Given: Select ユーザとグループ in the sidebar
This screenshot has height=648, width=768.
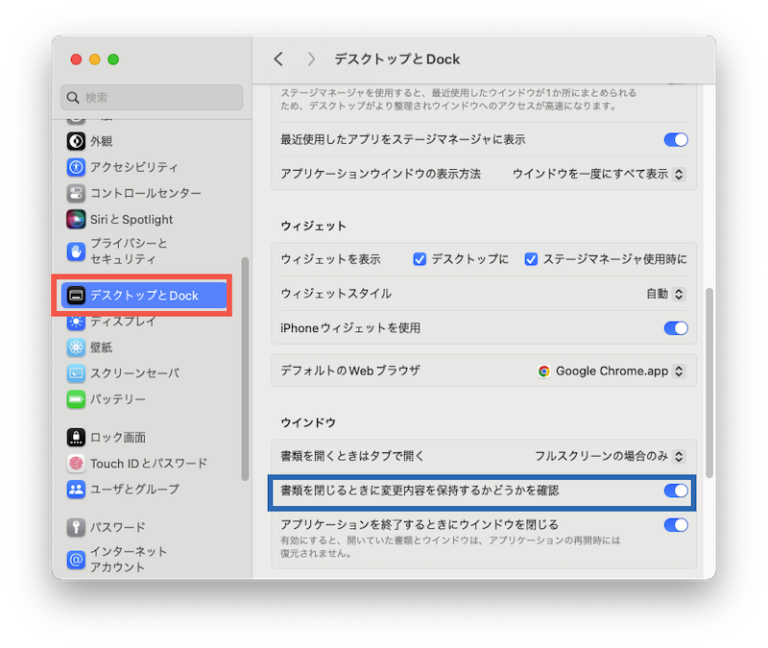Looking at the screenshot, I should 135,489.
